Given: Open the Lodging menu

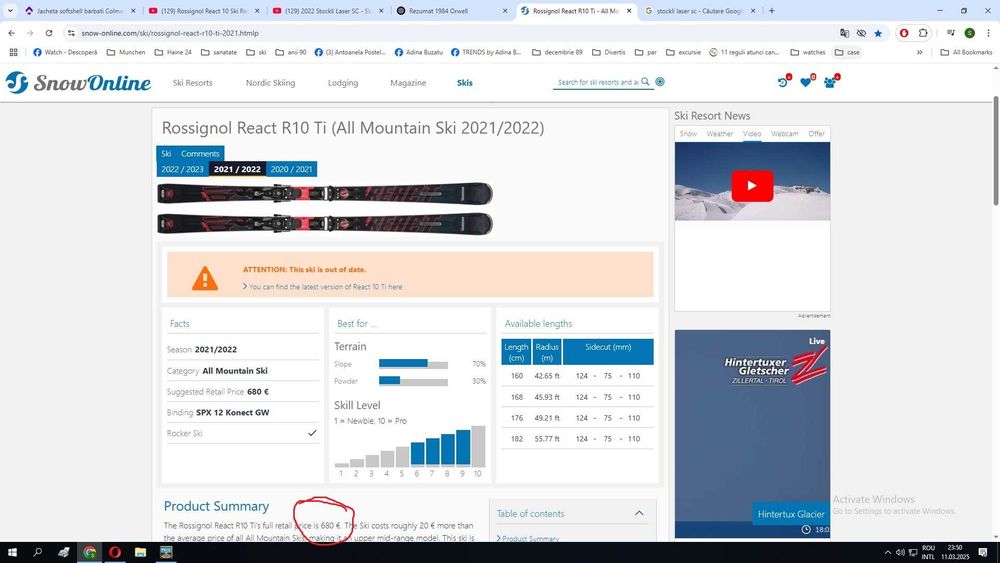Looking at the screenshot, I should (x=343, y=83).
